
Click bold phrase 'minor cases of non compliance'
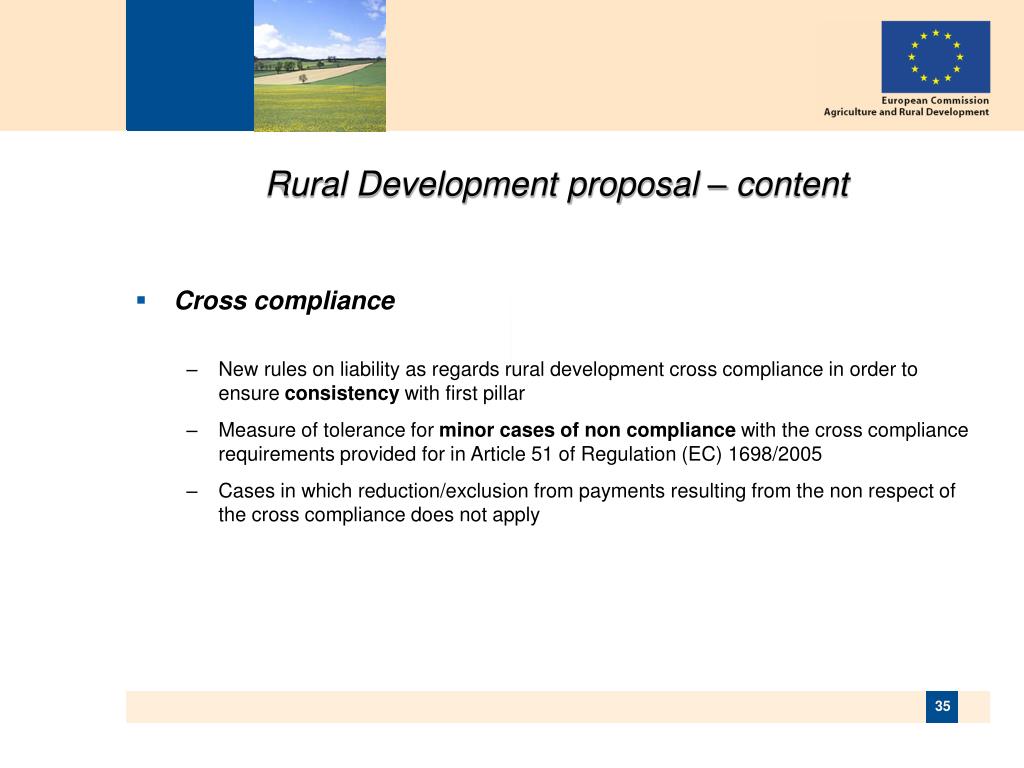[587, 430]
